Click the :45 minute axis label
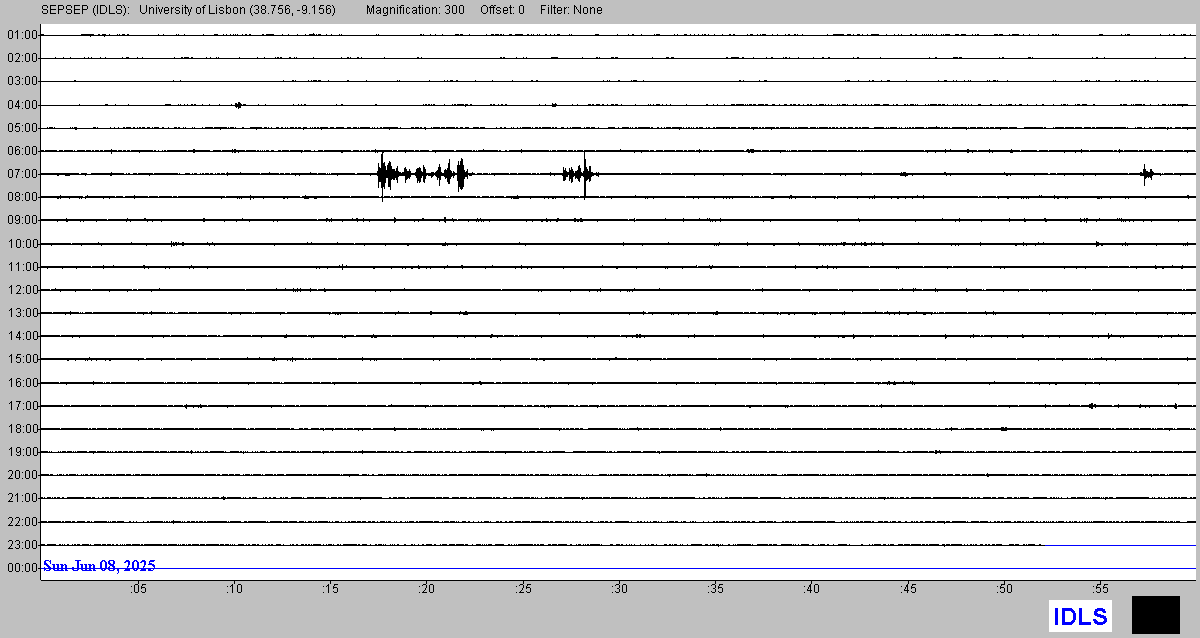This screenshot has height=638, width=1200. click(907, 589)
